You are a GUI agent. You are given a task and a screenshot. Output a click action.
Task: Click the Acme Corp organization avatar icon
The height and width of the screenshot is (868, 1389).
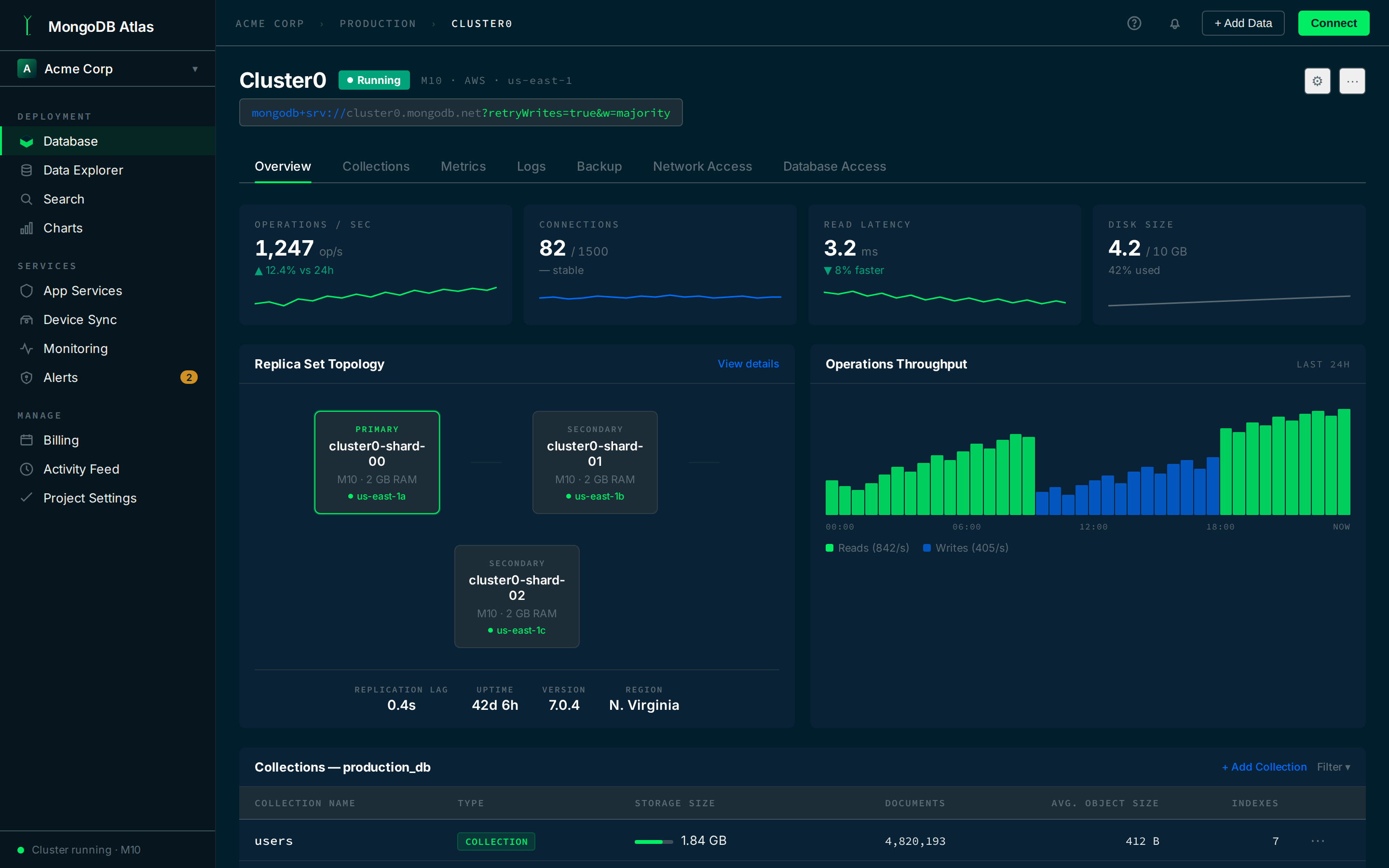click(x=27, y=68)
